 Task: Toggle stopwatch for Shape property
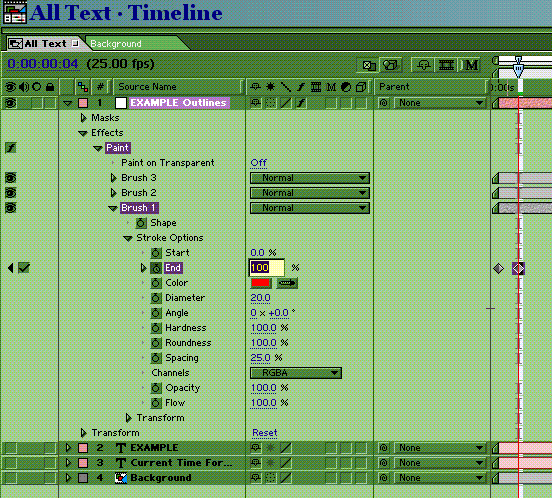141,223
